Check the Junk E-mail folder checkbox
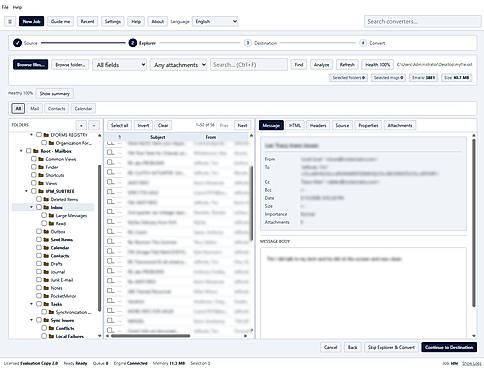This screenshot has width=484, height=368. (39, 280)
